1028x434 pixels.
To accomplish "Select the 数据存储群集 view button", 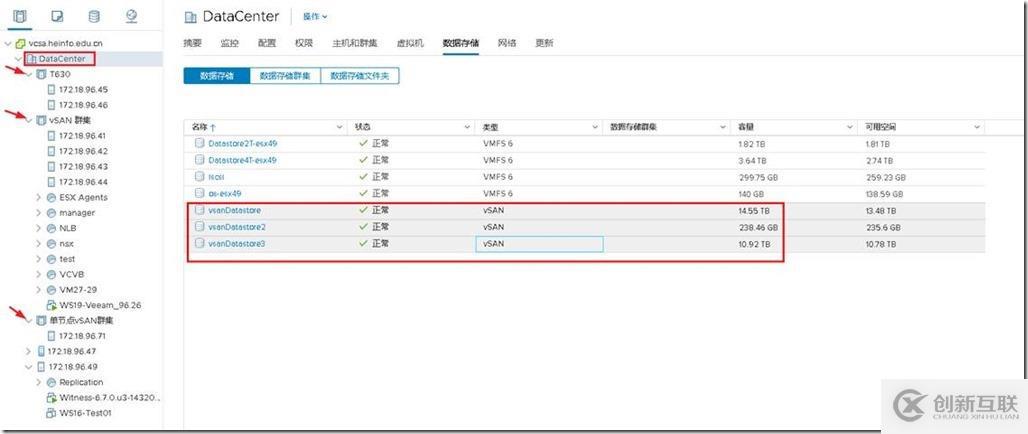I will [285, 76].
